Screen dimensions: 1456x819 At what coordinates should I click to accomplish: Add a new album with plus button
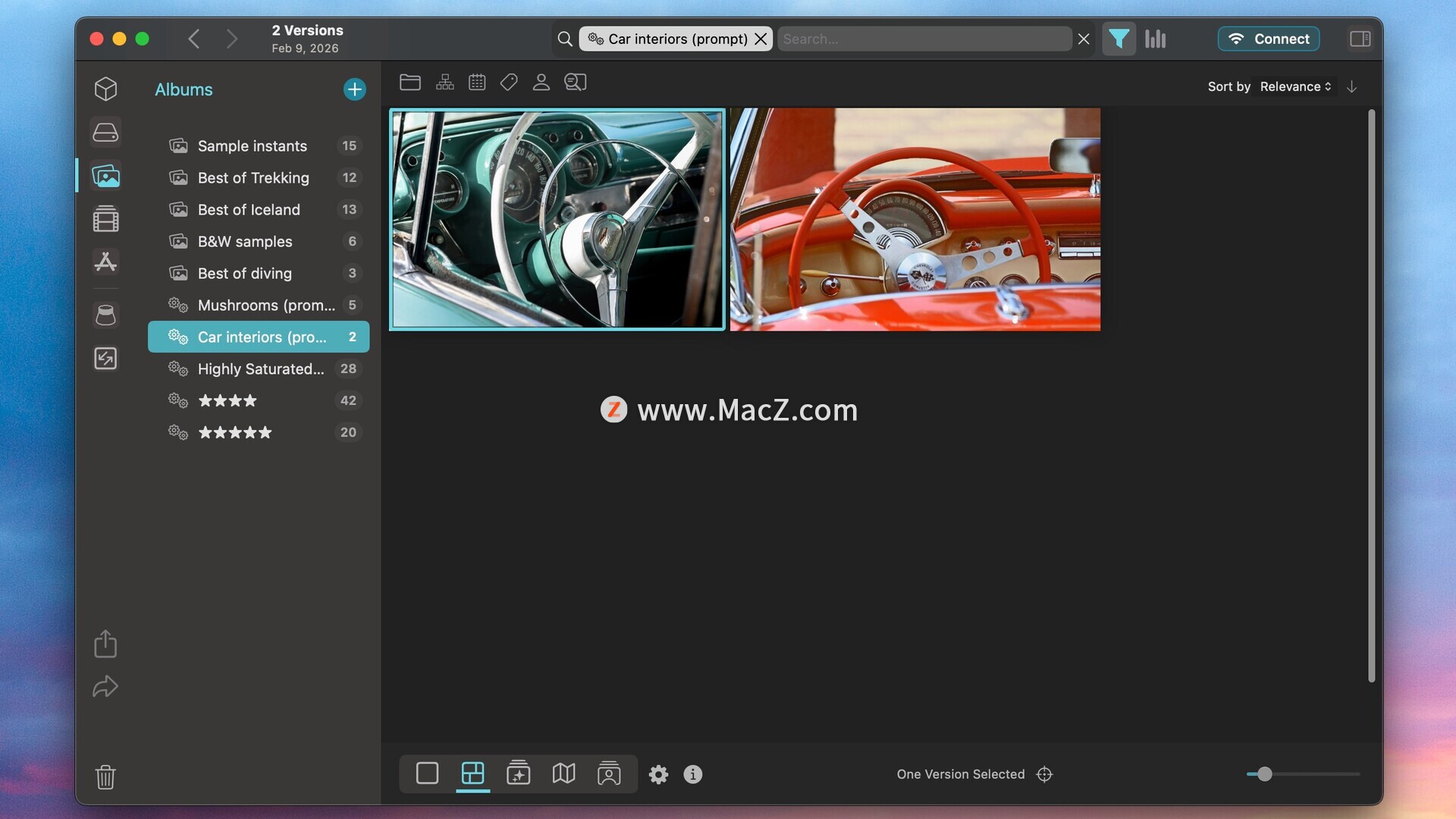click(x=354, y=89)
